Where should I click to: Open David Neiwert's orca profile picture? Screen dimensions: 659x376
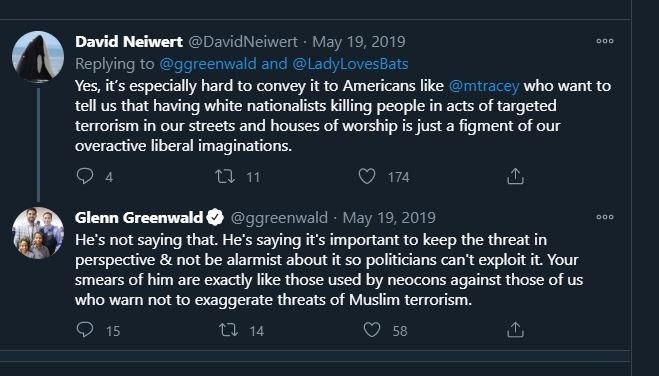[38, 57]
